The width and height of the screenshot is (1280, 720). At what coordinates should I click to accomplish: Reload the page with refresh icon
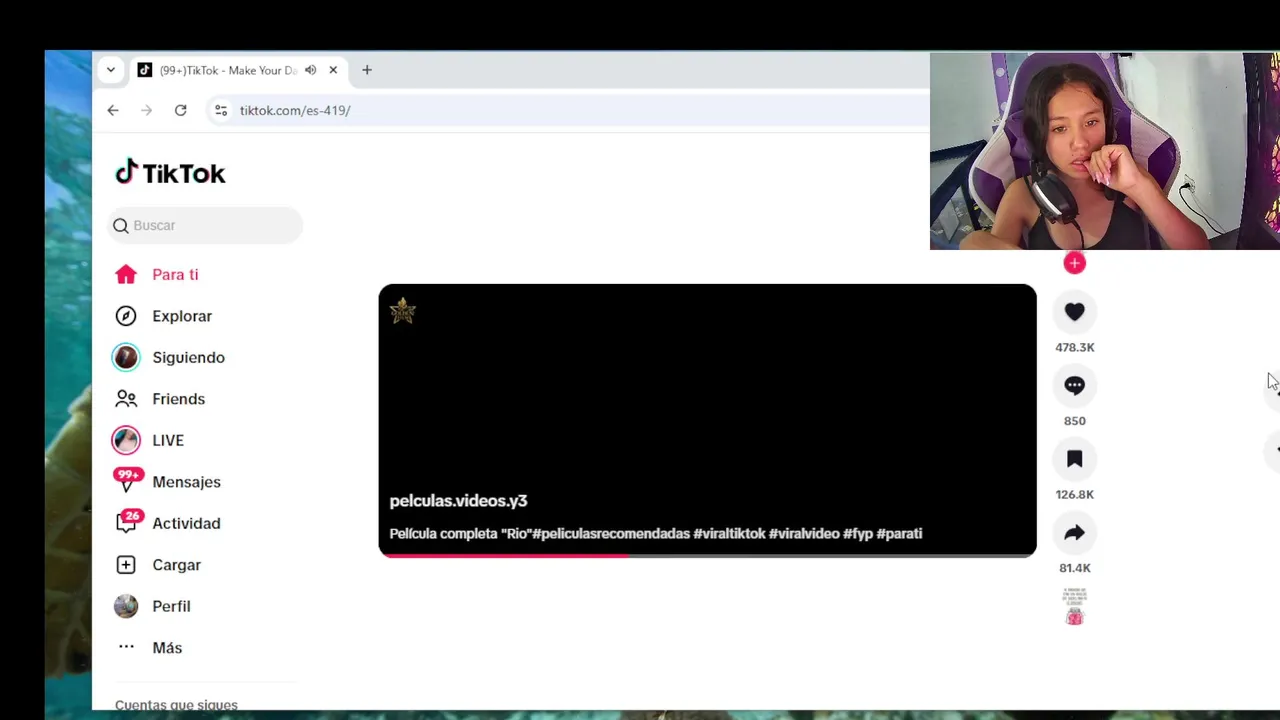point(181,110)
